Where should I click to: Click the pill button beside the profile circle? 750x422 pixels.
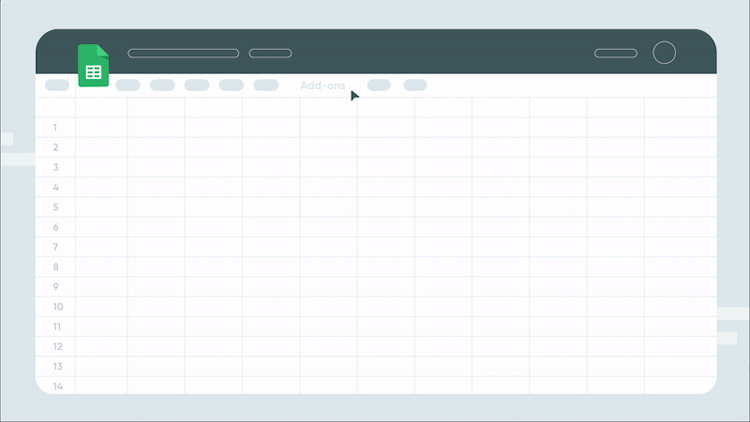616,53
